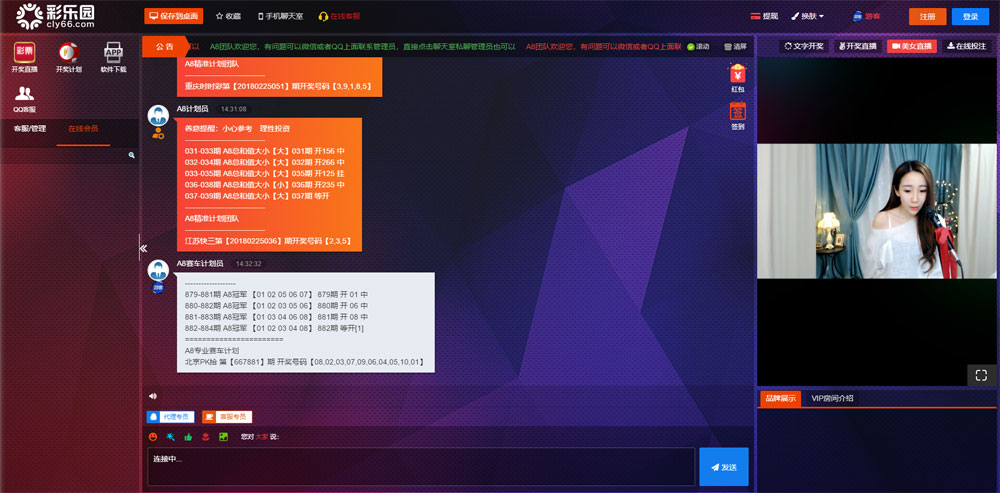Click the chat message input field
Screen dimensions: 1000x493
(420, 466)
